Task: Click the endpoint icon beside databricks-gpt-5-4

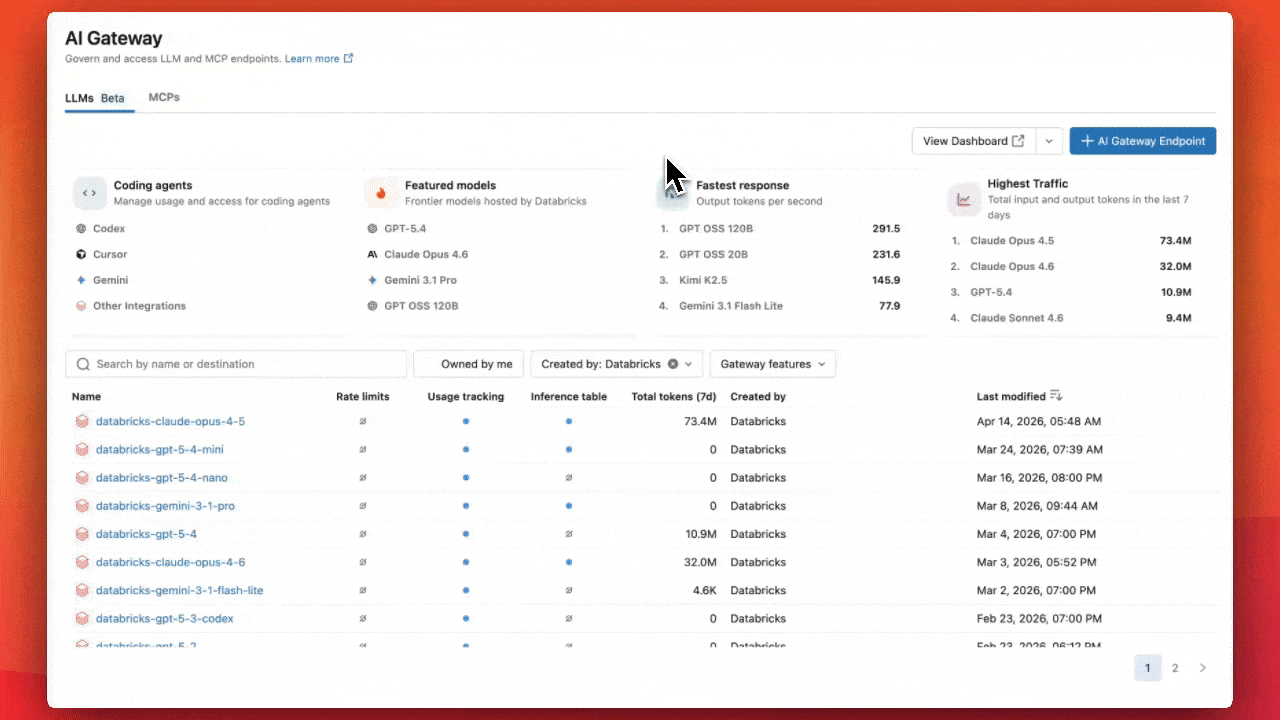Action: 82,534
